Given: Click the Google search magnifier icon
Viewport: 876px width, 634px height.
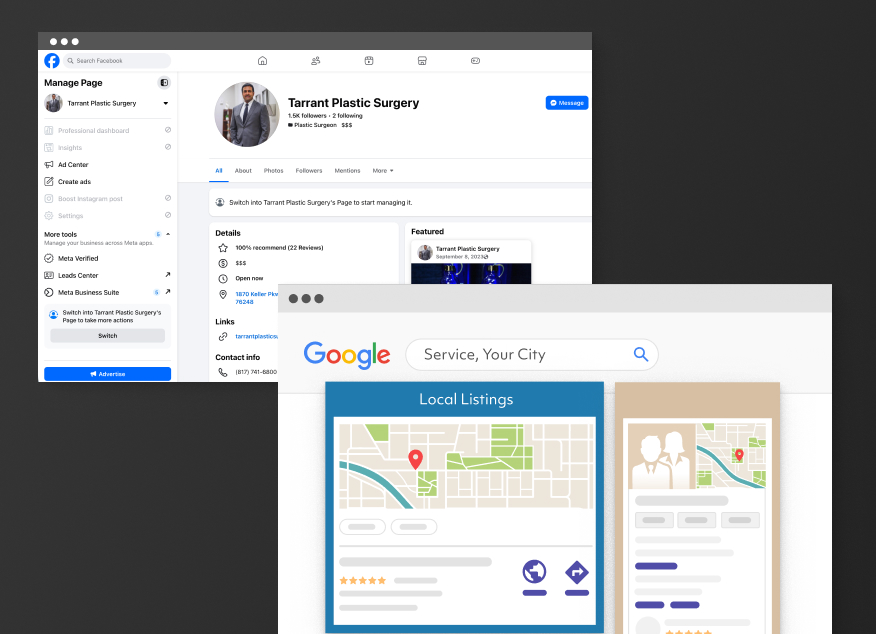Looking at the screenshot, I should point(641,354).
